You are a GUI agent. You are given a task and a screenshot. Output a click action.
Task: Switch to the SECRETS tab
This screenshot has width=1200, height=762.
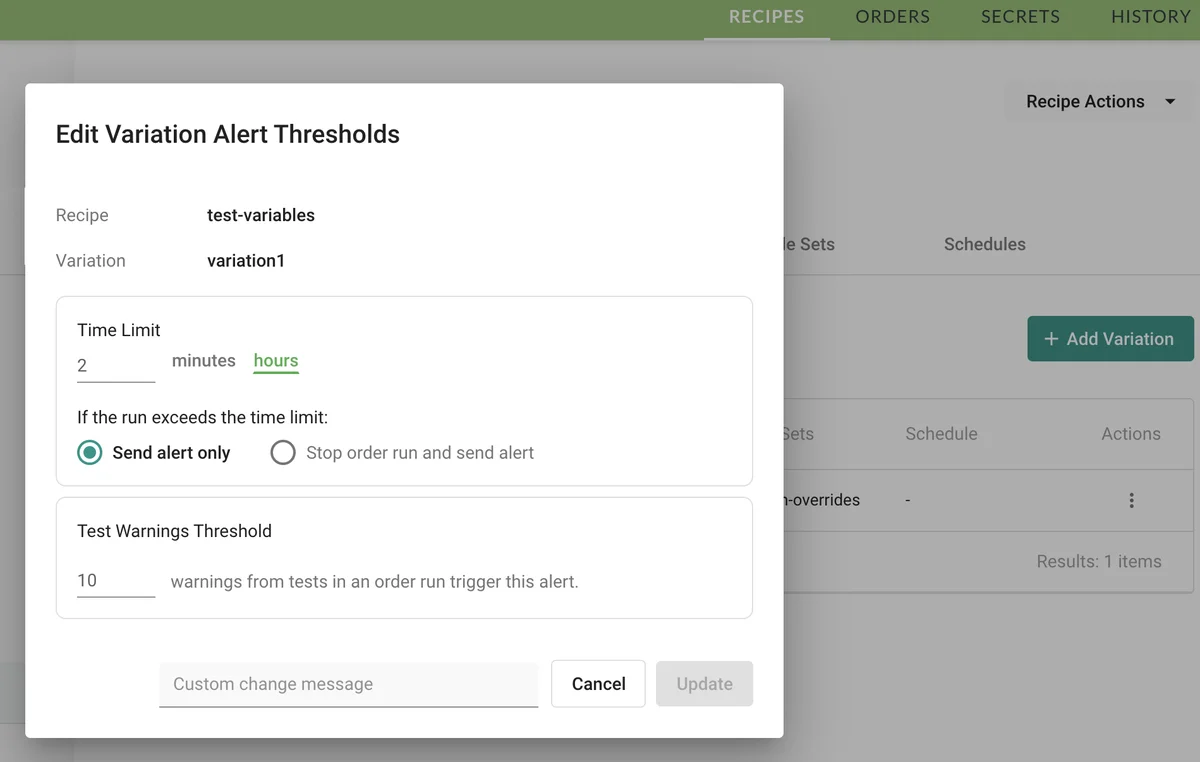pos(1020,17)
